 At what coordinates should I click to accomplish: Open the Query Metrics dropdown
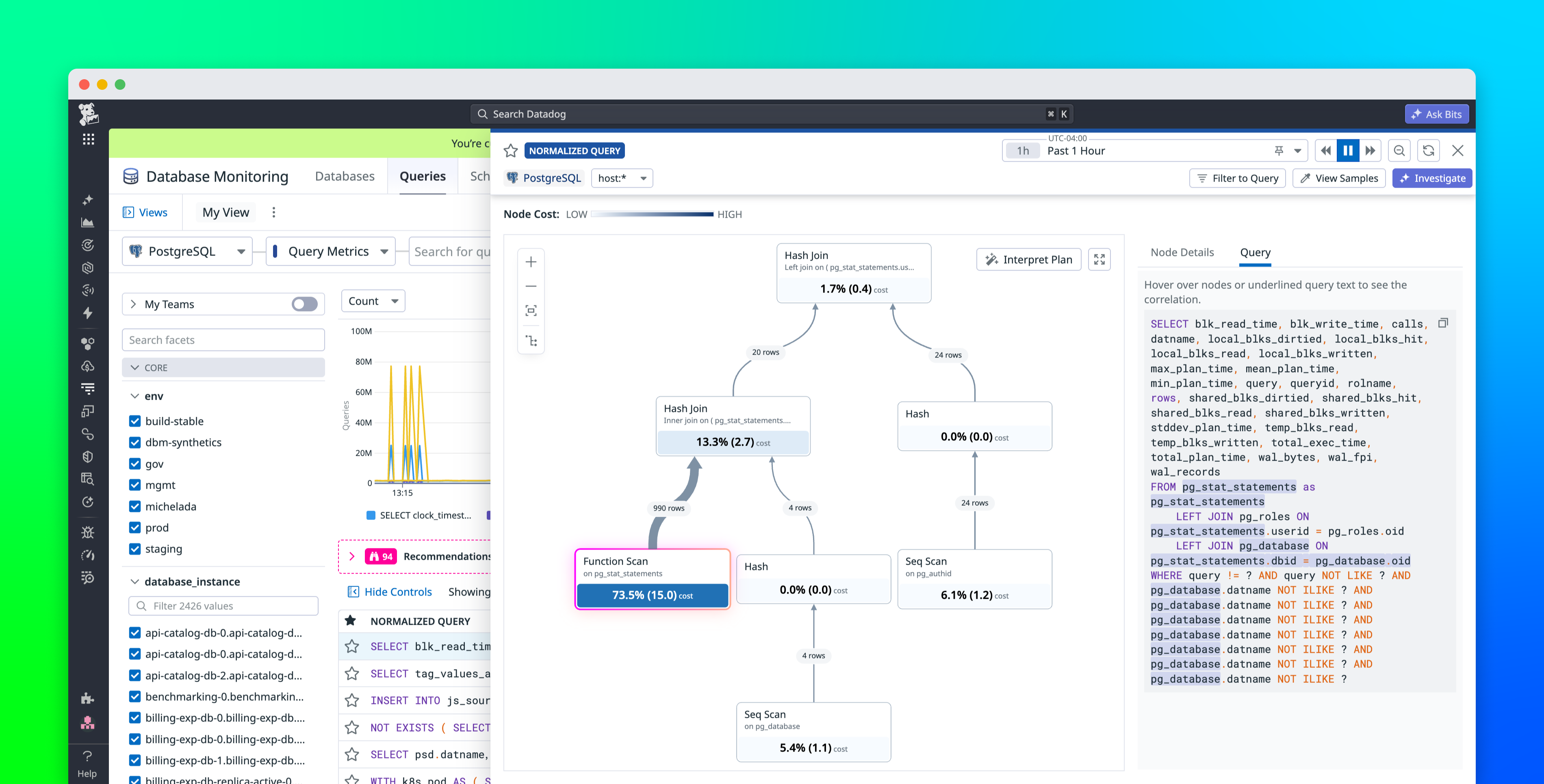[x=330, y=252]
